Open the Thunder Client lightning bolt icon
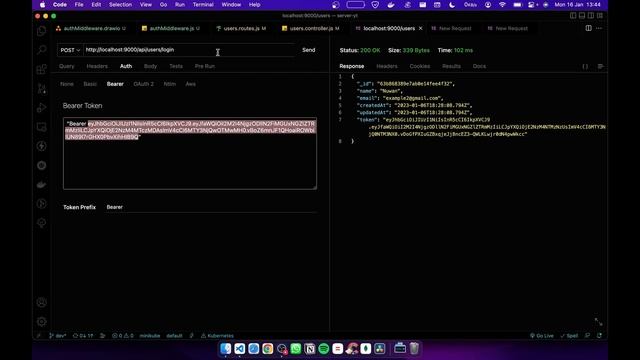The height and width of the screenshot is (360, 640). coord(42,146)
